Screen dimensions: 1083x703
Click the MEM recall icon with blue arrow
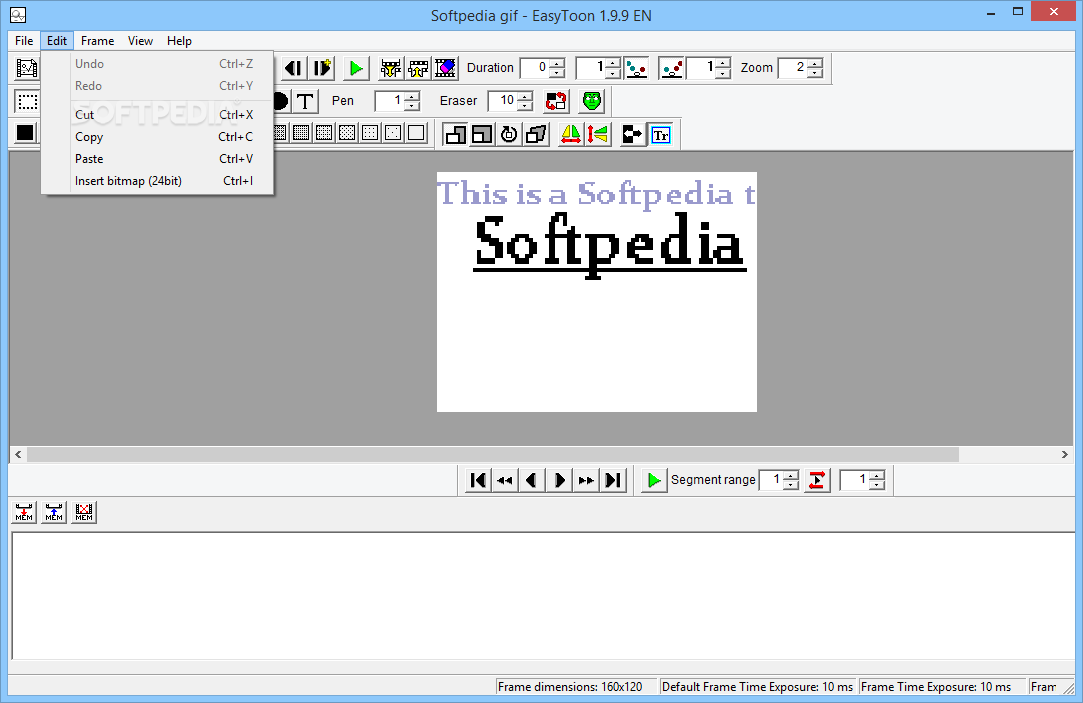(x=54, y=512)
